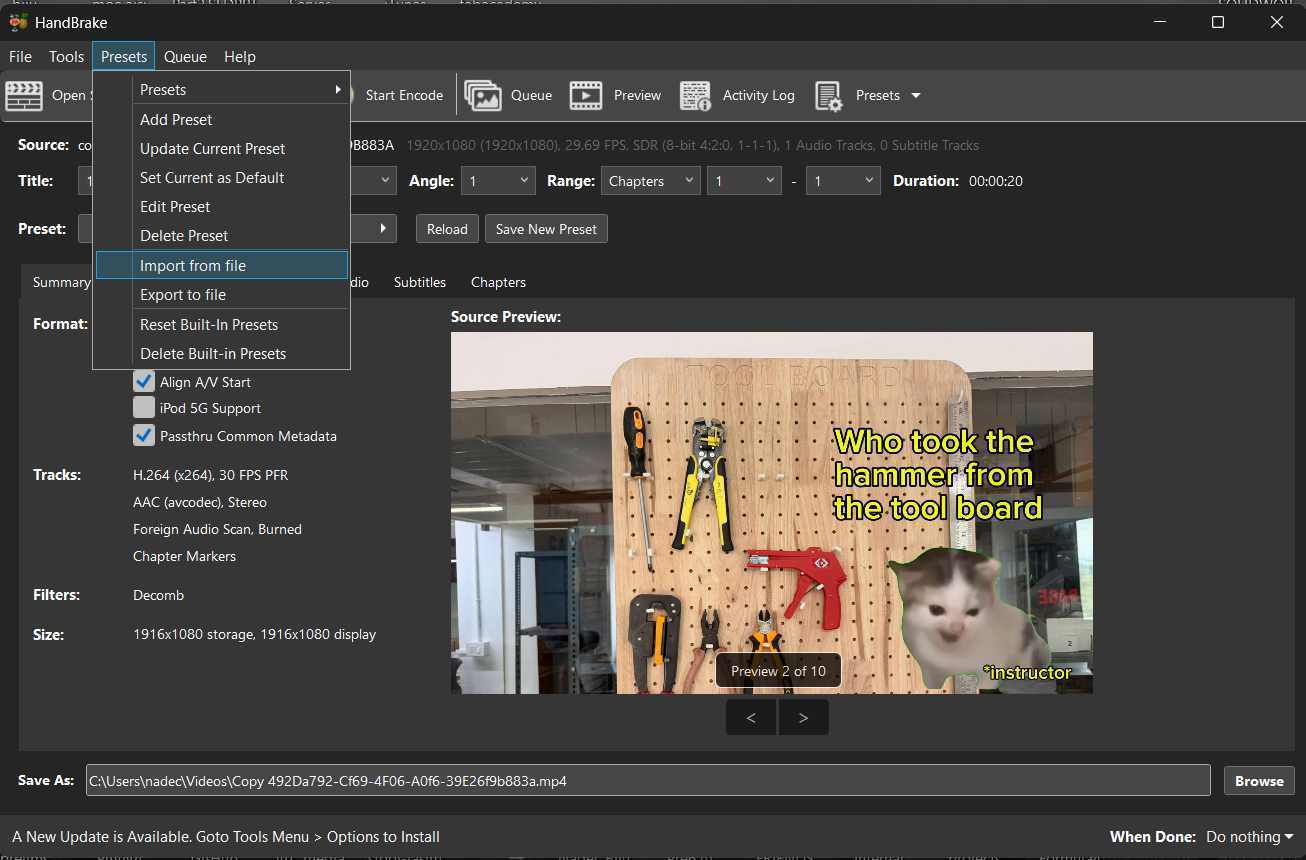Click the 'Preview 2 of 10' label
Image resolution: width=1306 pixels, height=860 pixels.
[x=778, y=671]
